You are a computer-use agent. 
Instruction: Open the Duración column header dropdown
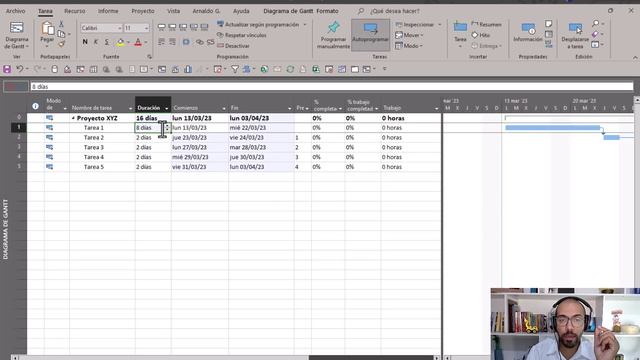click(167, 108)
